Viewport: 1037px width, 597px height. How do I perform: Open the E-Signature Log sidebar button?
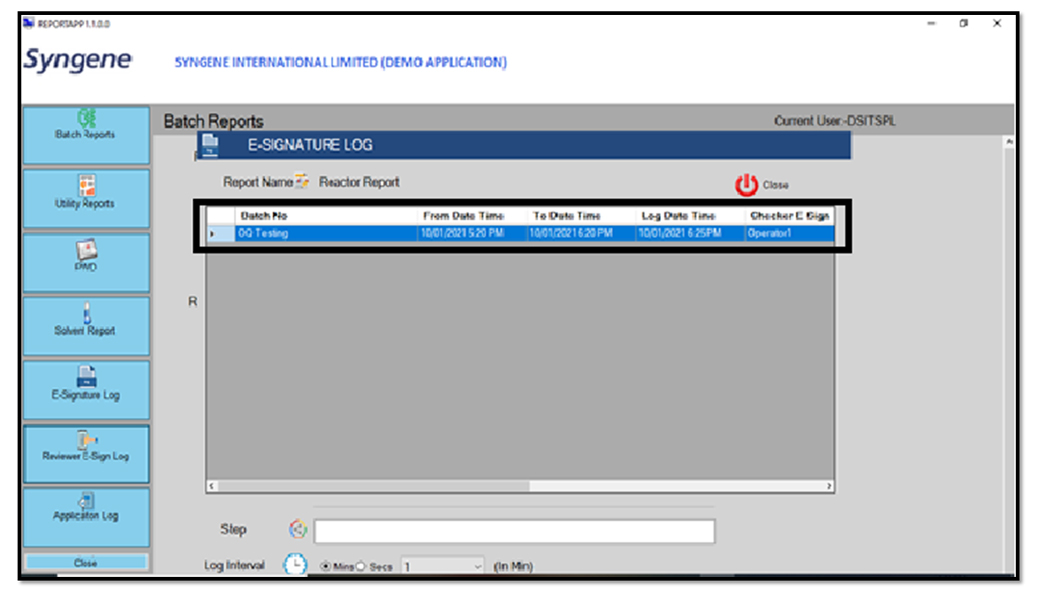[86, 389]
